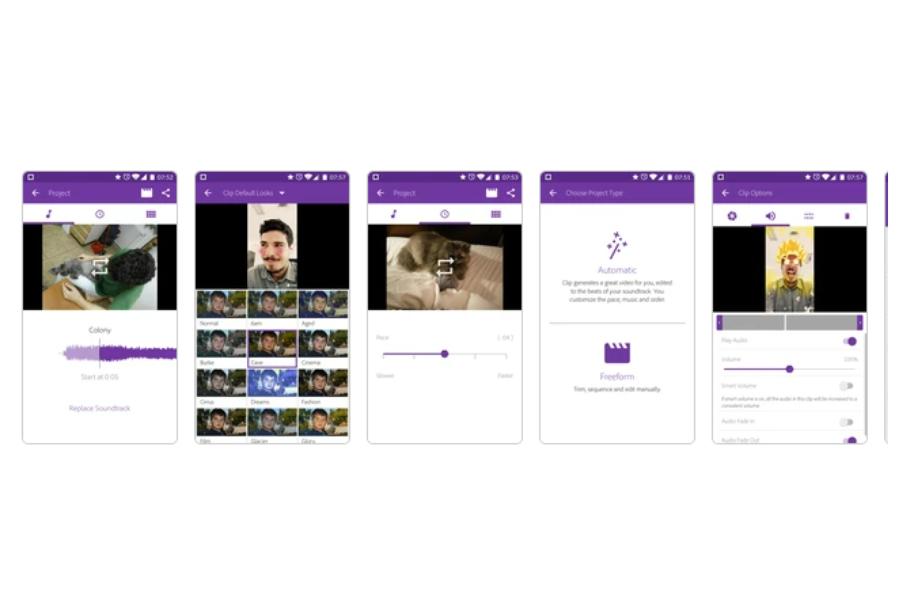Screen dimensions: 900x600
Task: Click the Pace slider handle
Action: coord(445,354)
